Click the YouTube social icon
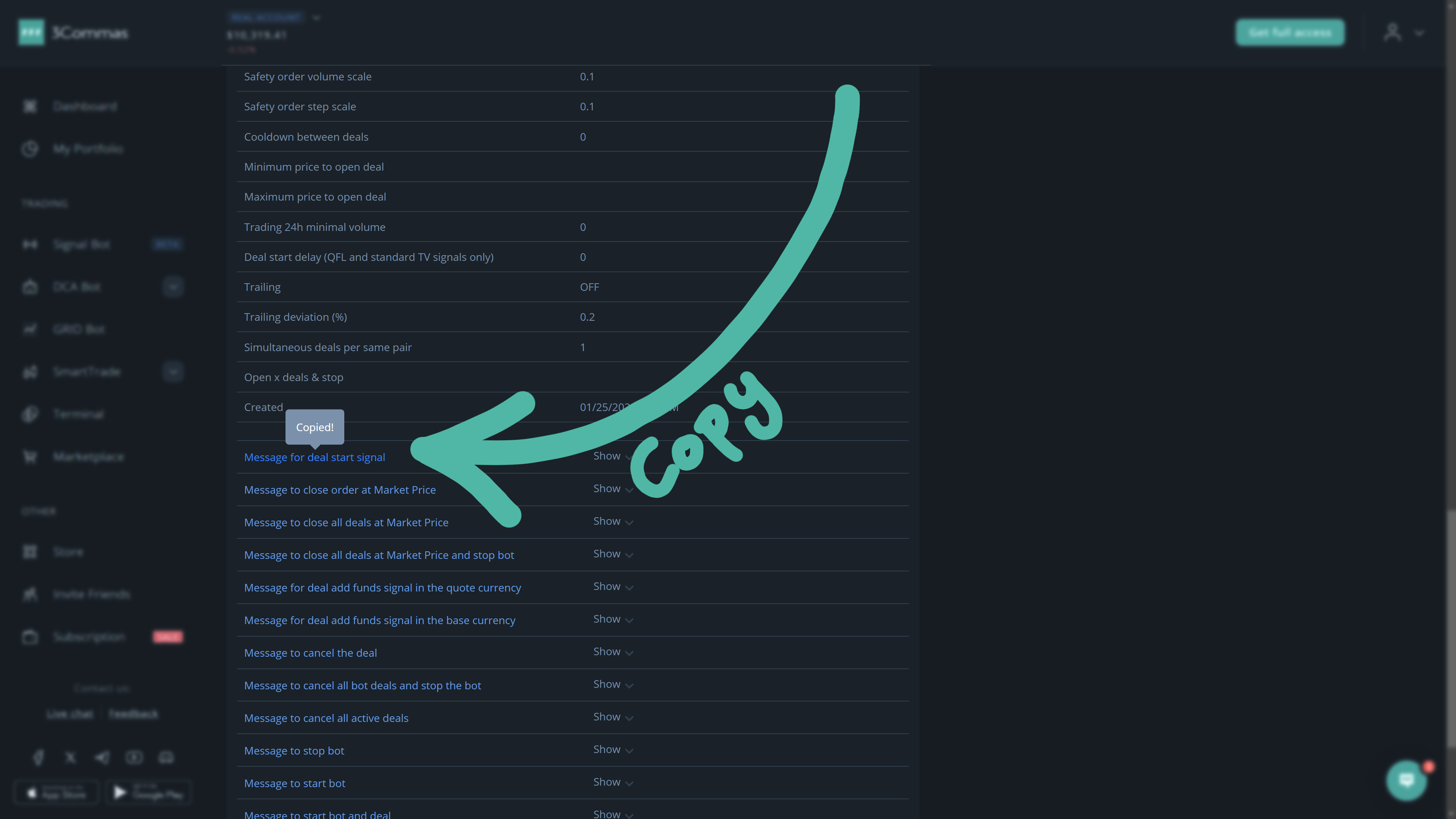Screen dimensions: 1456x819 (135, 758)
